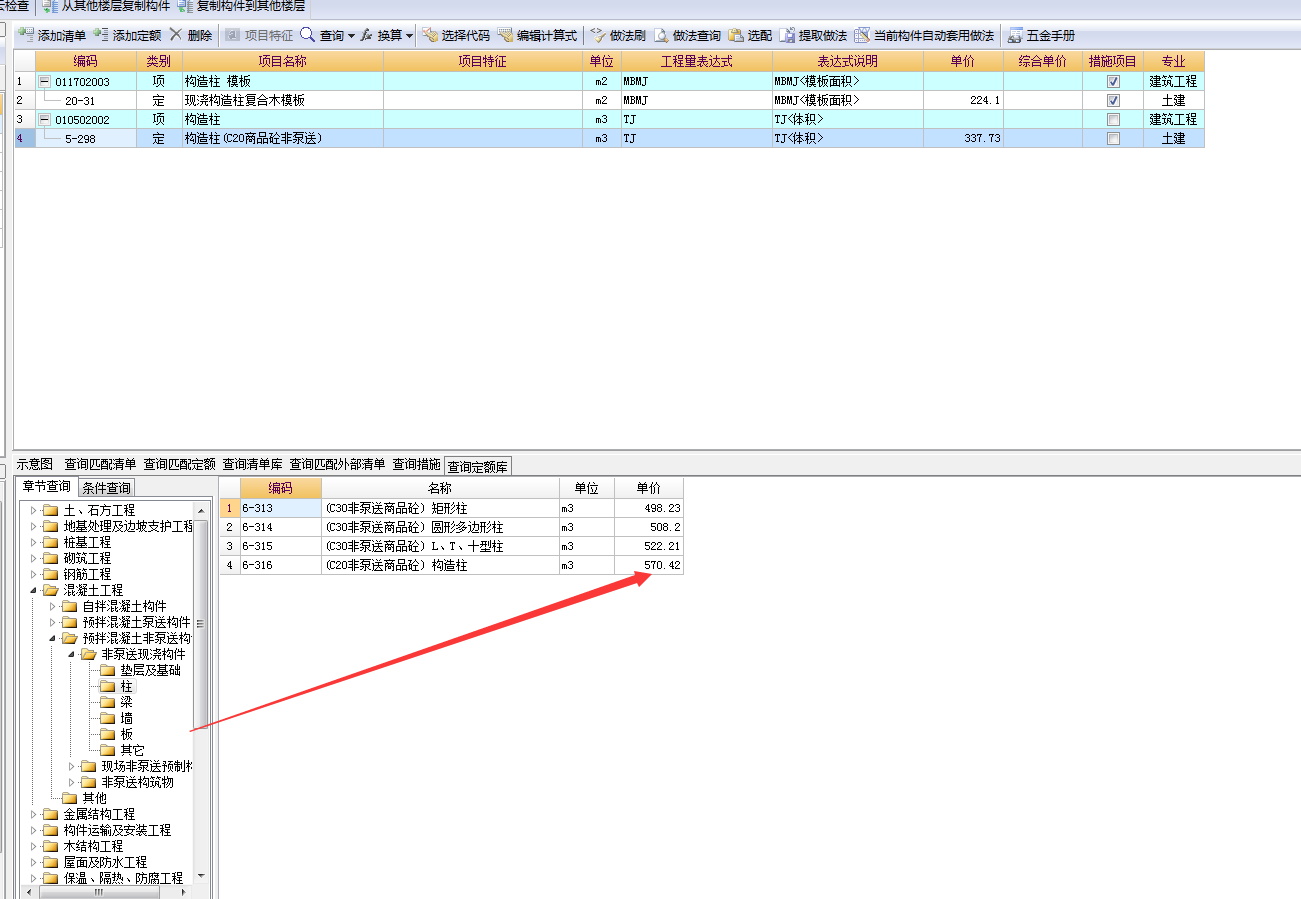The width and height of the screenshot is (1301, 899).
Task: Expand 桩基工程 tree node
Action: [34, 542]
